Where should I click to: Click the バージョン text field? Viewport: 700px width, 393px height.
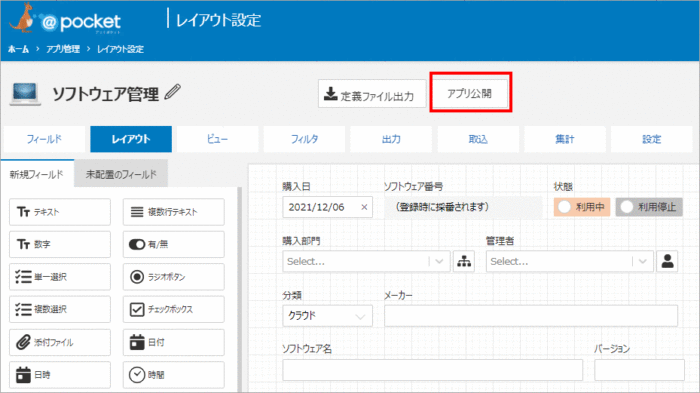pyautogui.click(x=639, y=370)
